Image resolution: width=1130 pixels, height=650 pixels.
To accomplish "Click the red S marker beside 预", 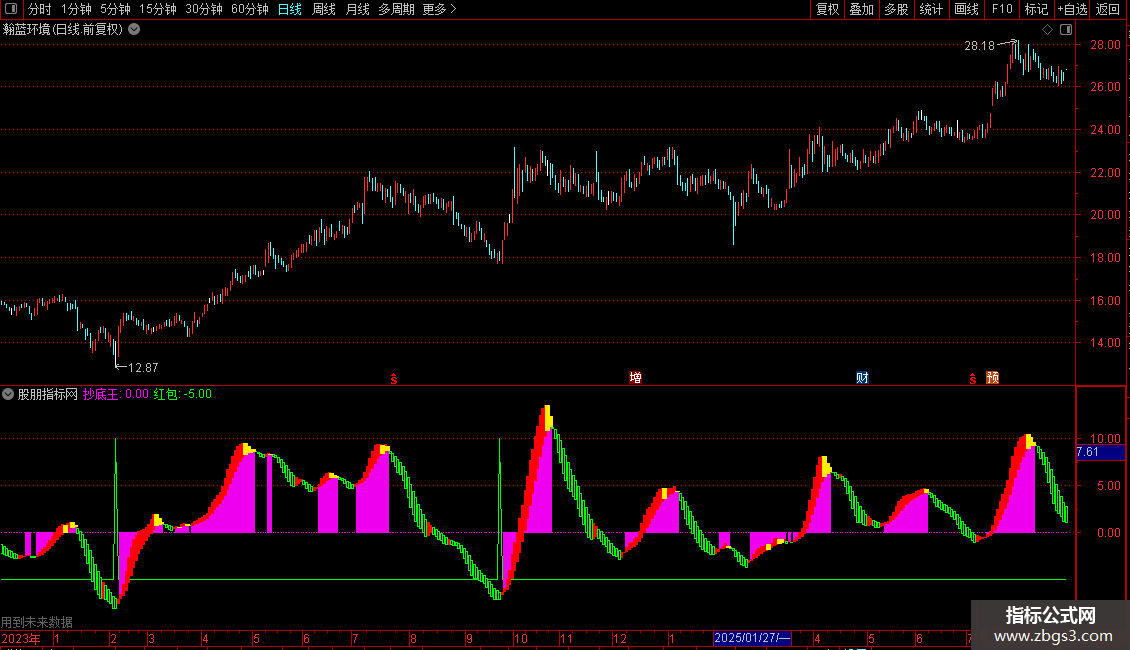I will (x=972, y=378).
